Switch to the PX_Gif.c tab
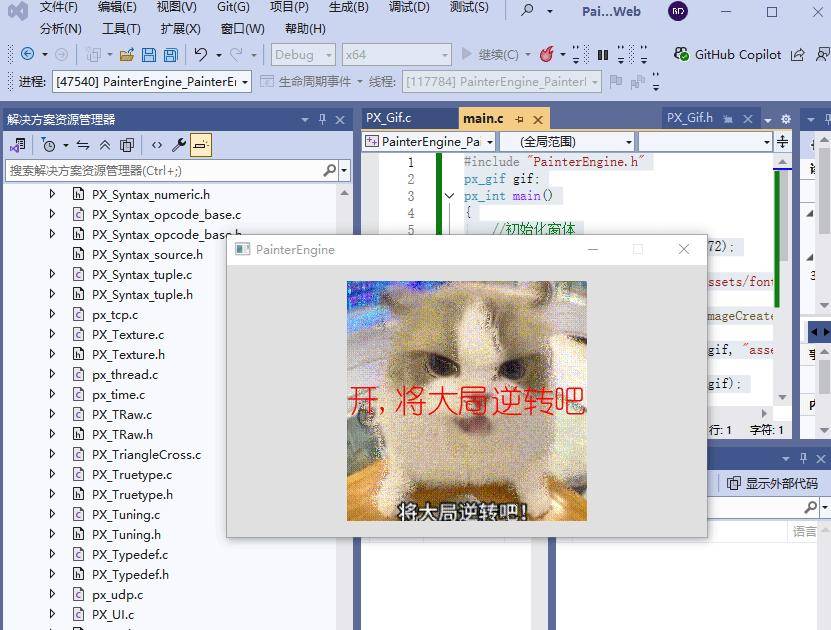Viewport: 831px width, 630px height. (x=388, y=118)
